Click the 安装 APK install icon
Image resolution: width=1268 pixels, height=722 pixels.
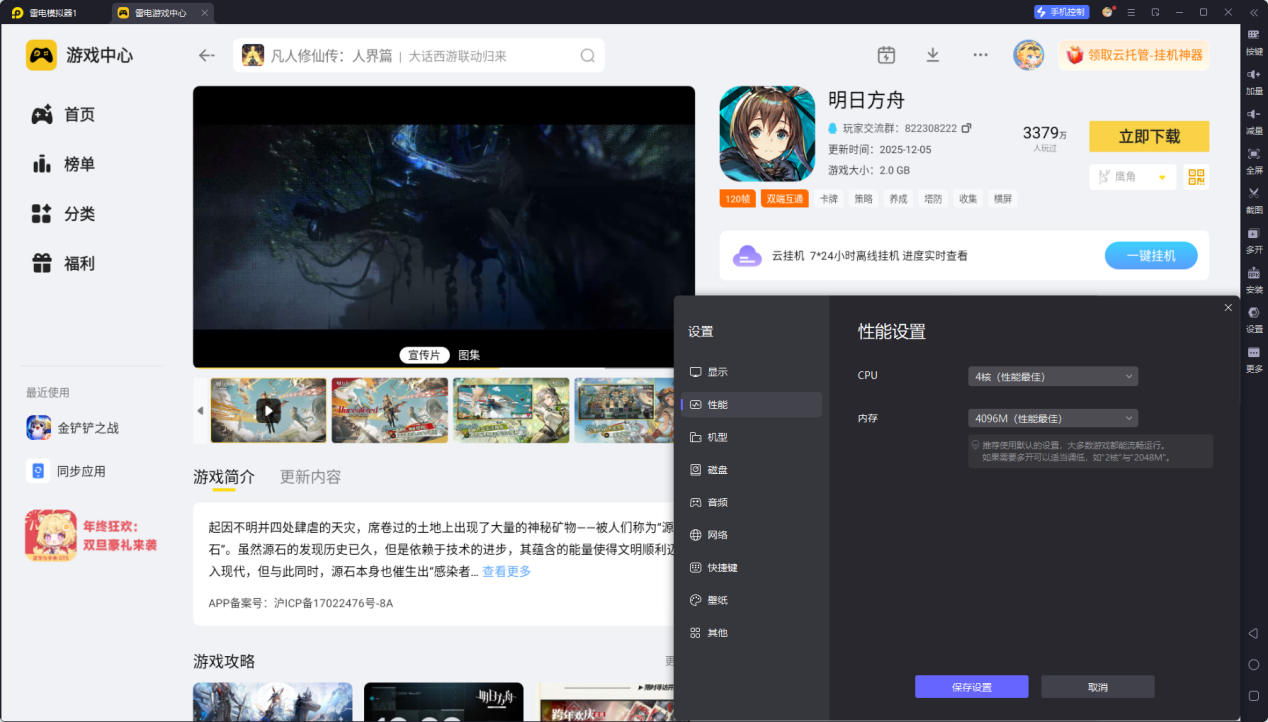pyautogui.click(x=1254, y=272)
